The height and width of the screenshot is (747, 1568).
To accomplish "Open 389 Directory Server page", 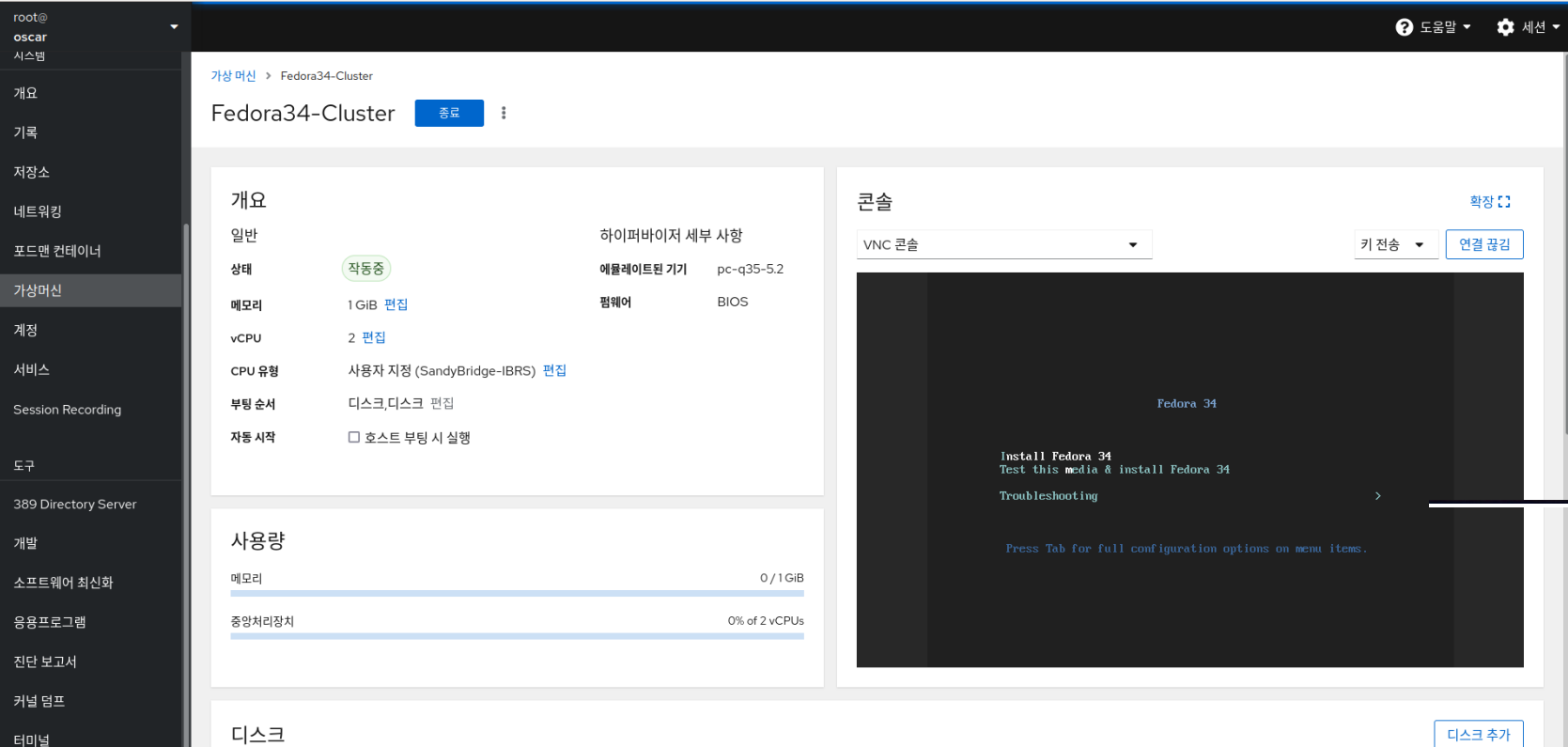I will click(x=91, y=505).
